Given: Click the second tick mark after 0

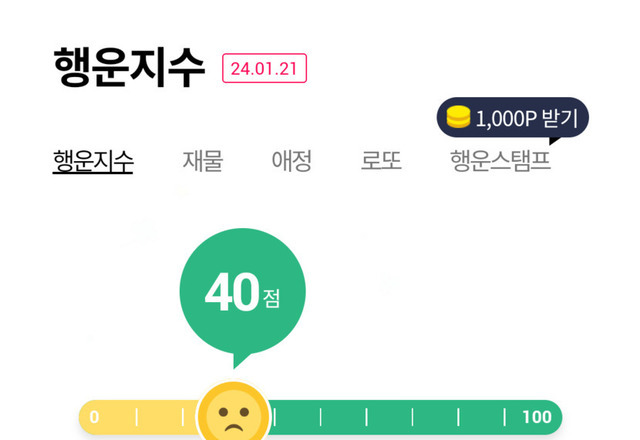Looking at the screenshot, I should 183,417.
